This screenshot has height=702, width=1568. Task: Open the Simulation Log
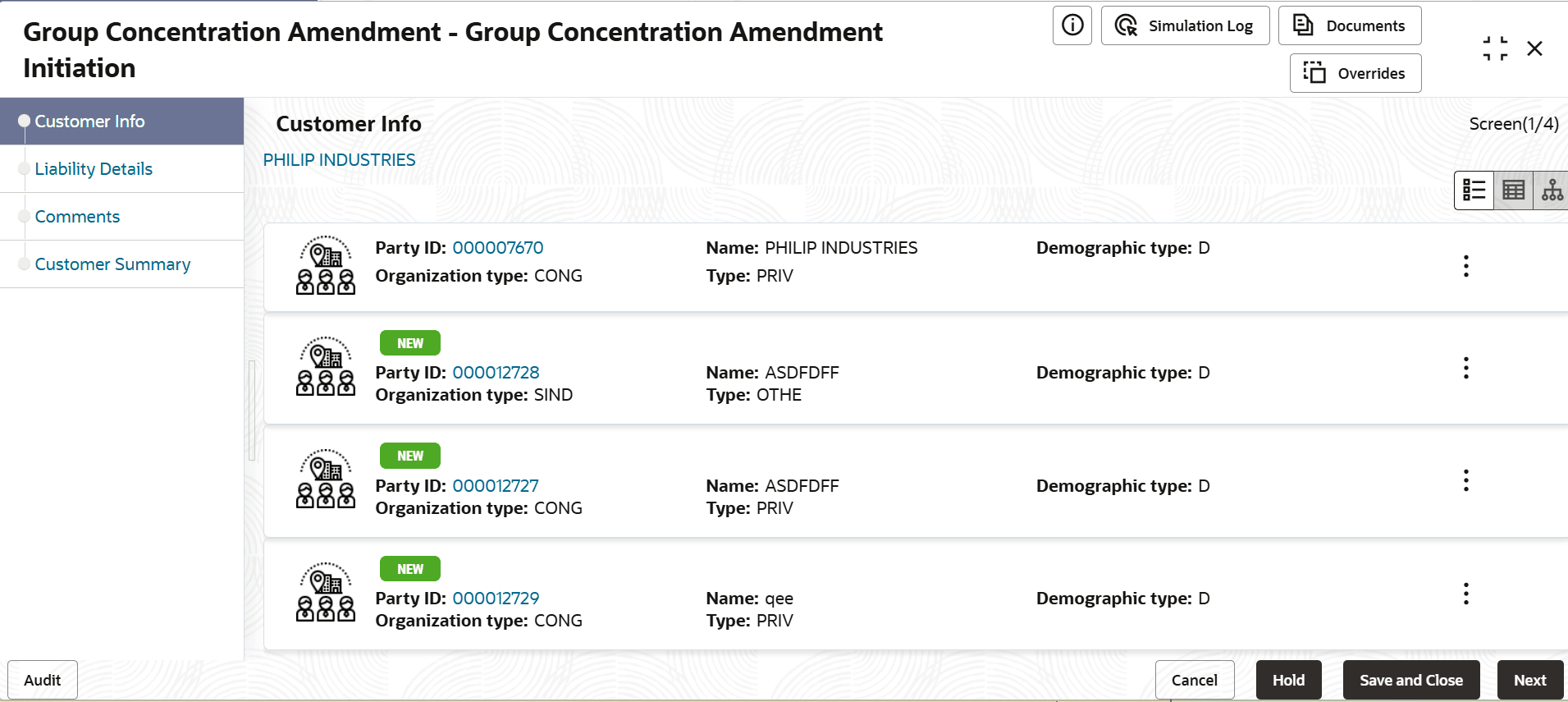(x=1185, y=25)
